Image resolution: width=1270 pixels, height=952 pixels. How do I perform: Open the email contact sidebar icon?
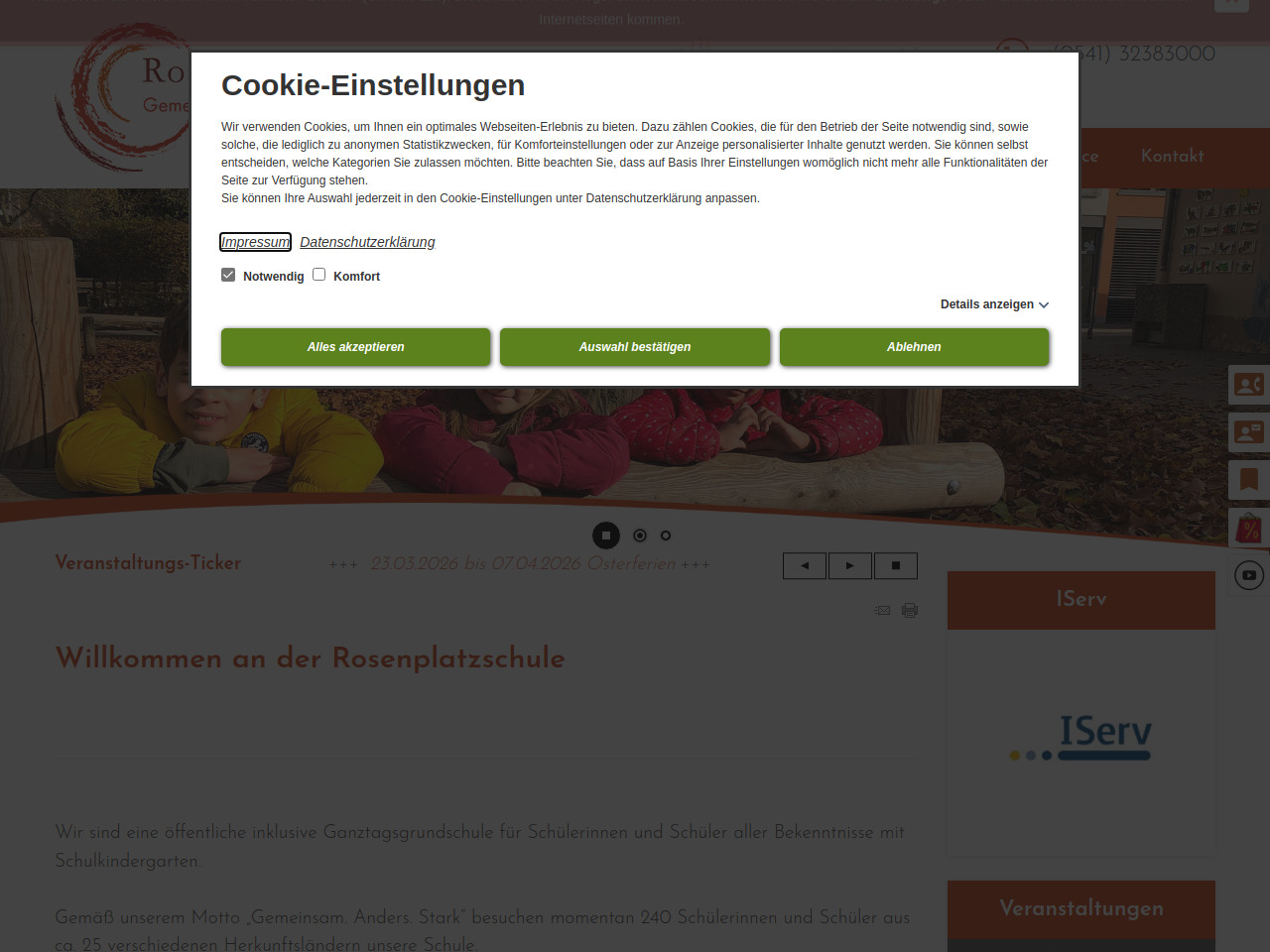point(1248,432)
